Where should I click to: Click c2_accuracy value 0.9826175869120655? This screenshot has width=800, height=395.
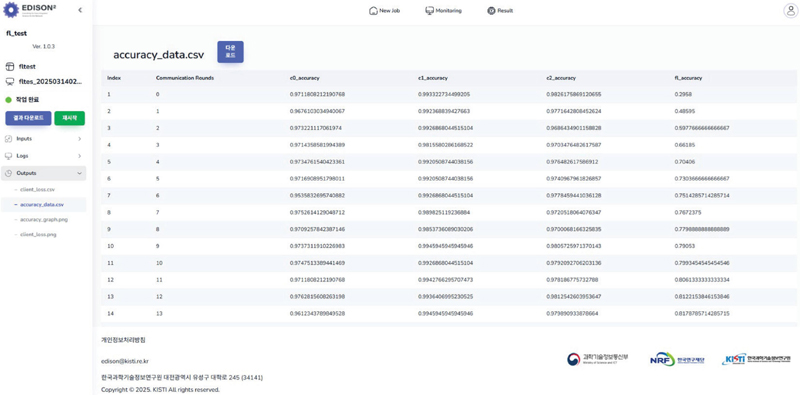pos(574,94)
